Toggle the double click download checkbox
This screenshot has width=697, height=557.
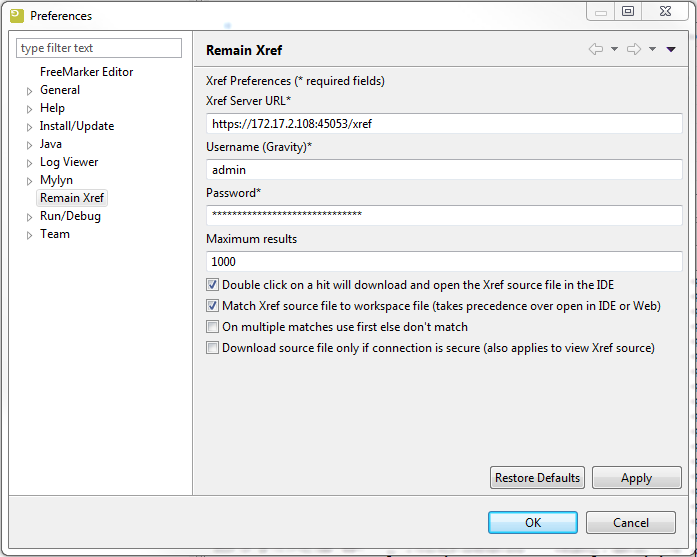tap(212, 285)
